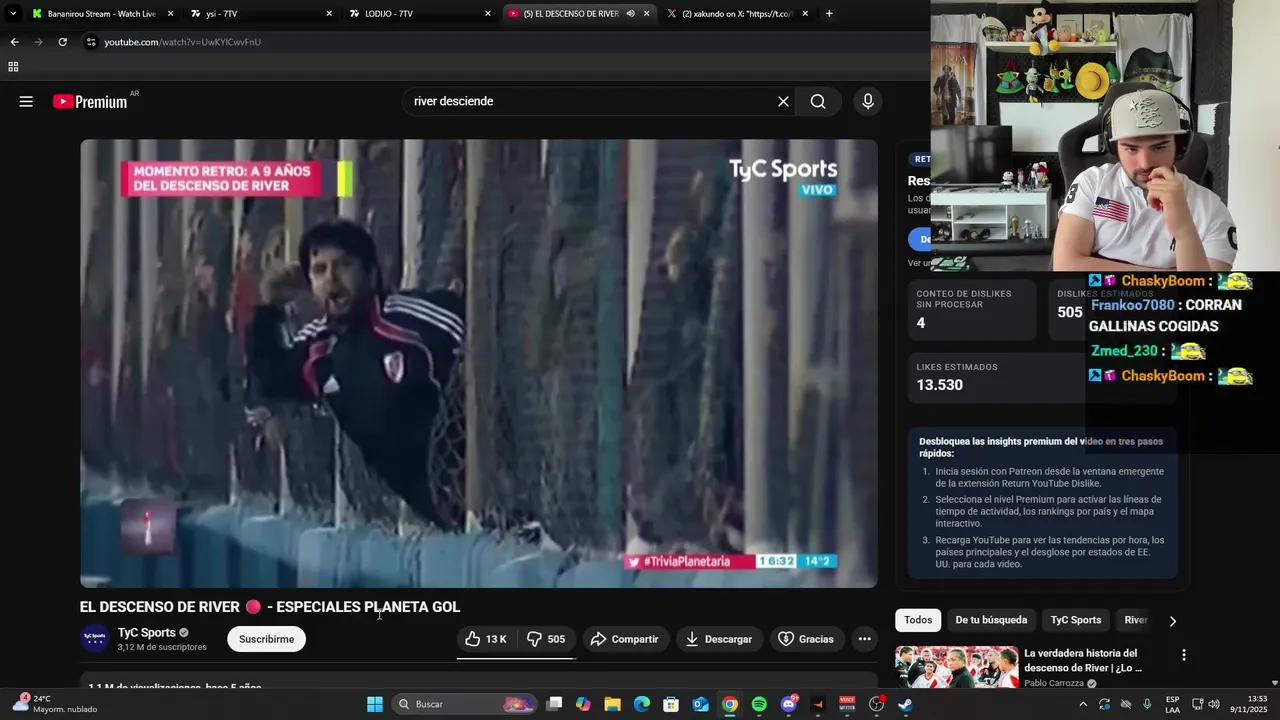
Task: Select the TyC Sports filter chip
Action: point(1075,620)
